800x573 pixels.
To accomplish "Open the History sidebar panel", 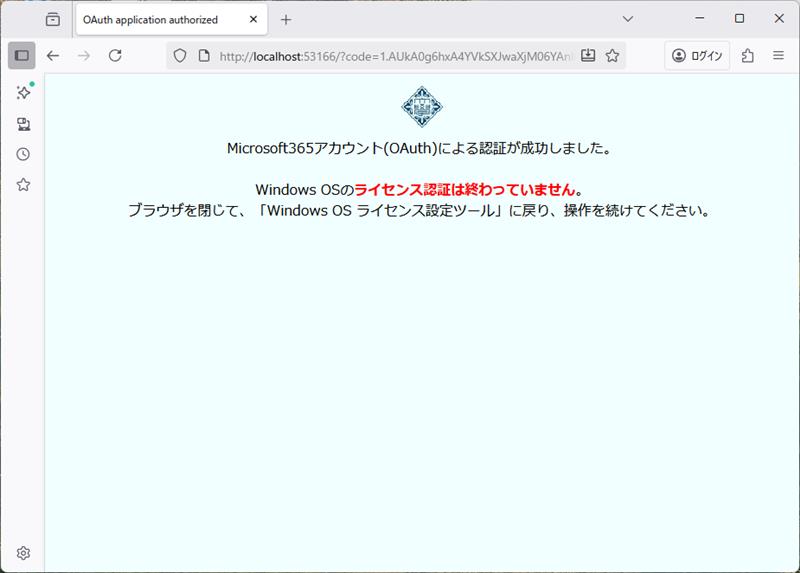I will 23,154.
